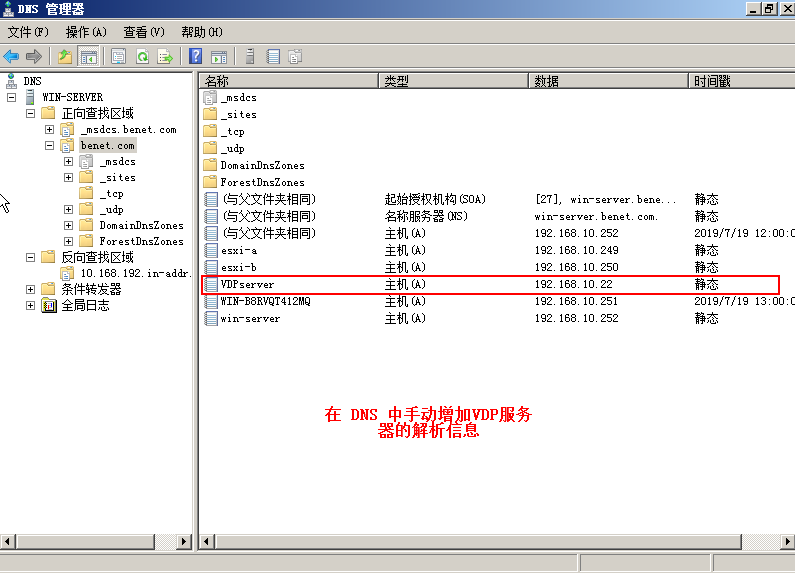Click the record icon beside VDPserver

[x=210, y=284]
